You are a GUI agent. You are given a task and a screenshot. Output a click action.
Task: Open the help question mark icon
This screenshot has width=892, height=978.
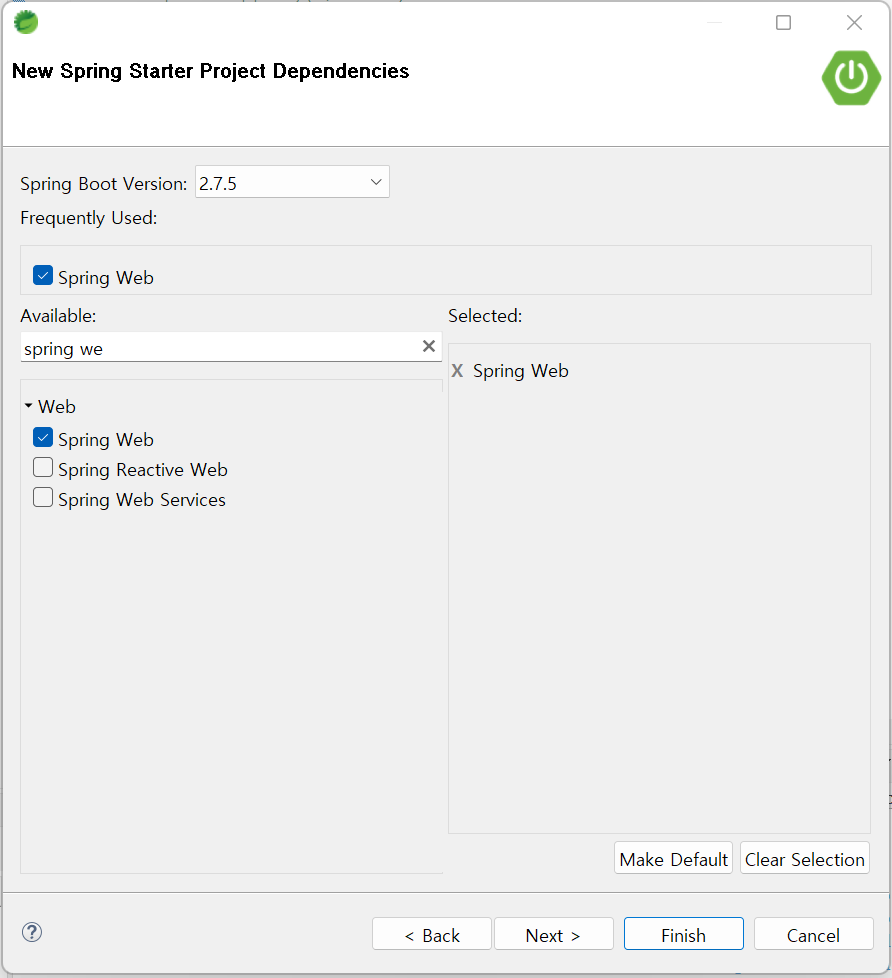[x=32, y=932]
